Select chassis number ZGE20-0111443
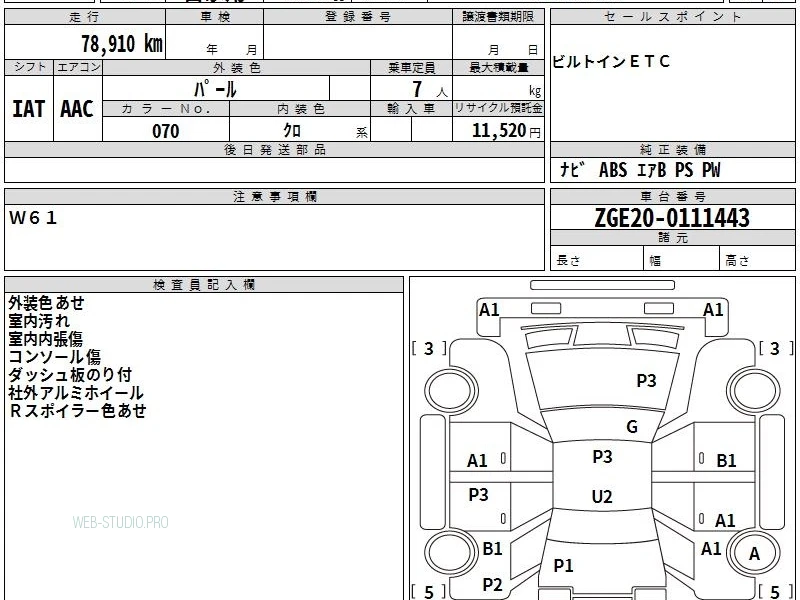The image size is (800, 600). pos(672,218)
